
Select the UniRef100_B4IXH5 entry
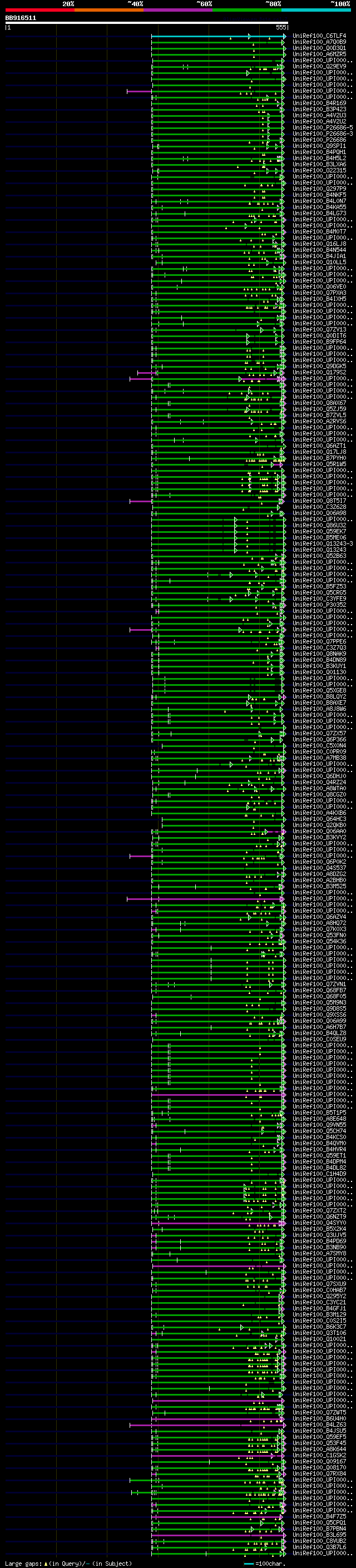pyautogui.click(x=319, y=299)
